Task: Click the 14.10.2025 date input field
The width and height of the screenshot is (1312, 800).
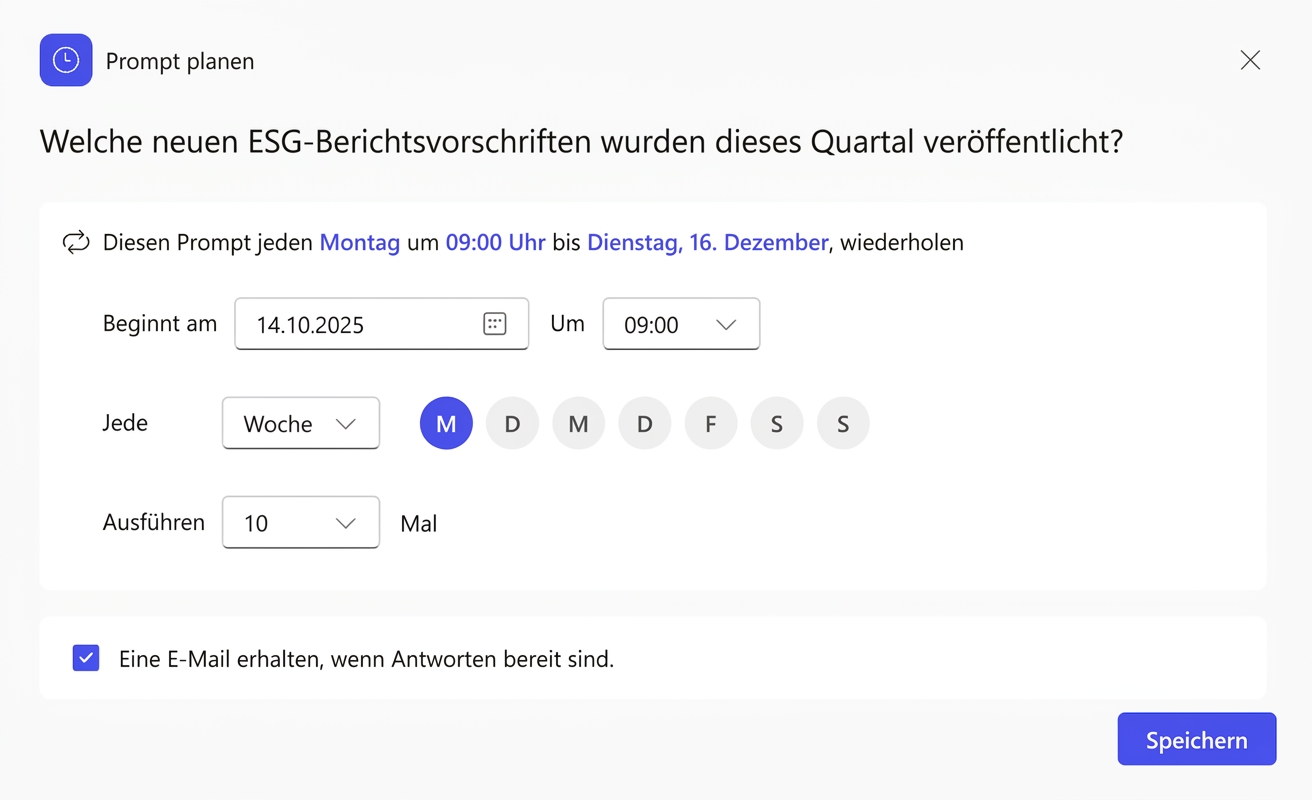Action: [x=381, y=324]
